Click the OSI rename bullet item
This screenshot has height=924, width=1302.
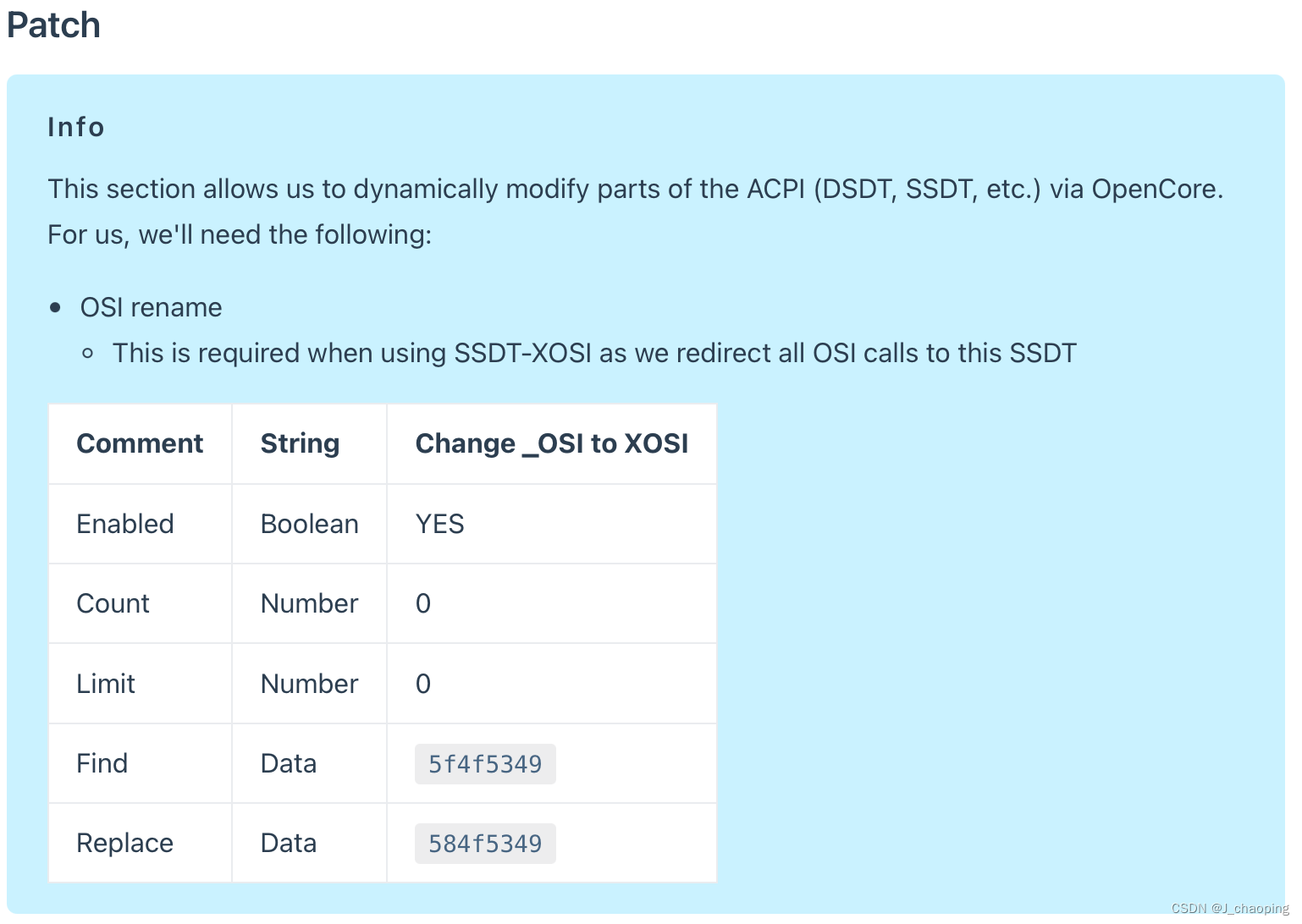click(x=151, y=307)
